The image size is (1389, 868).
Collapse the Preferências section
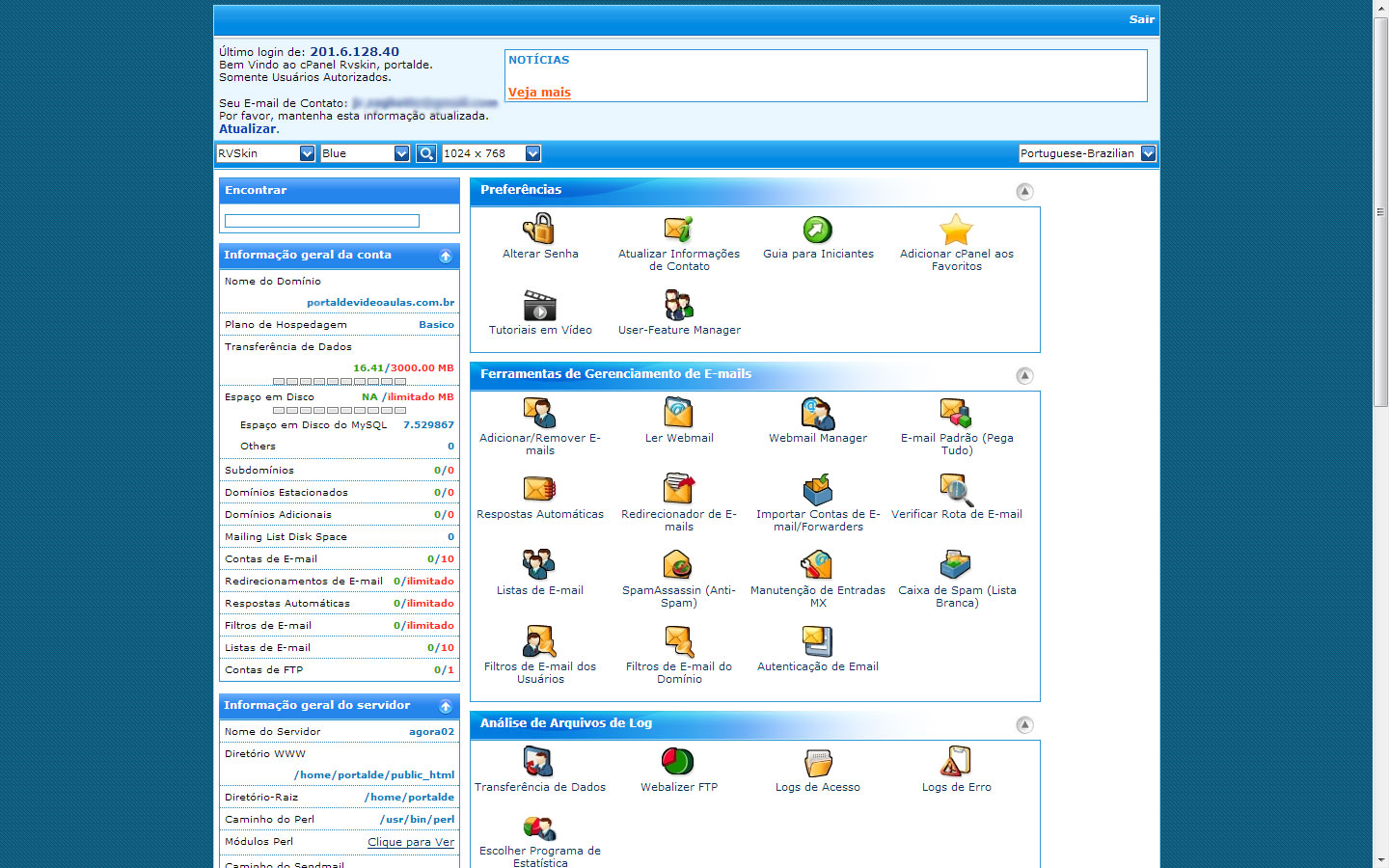pos(1024,192)
